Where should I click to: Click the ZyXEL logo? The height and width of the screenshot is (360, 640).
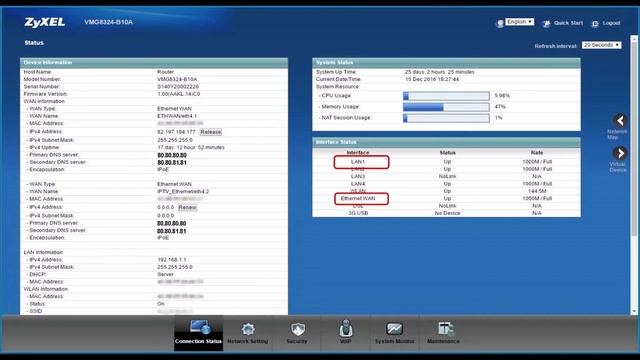click(x=44, y=22)
